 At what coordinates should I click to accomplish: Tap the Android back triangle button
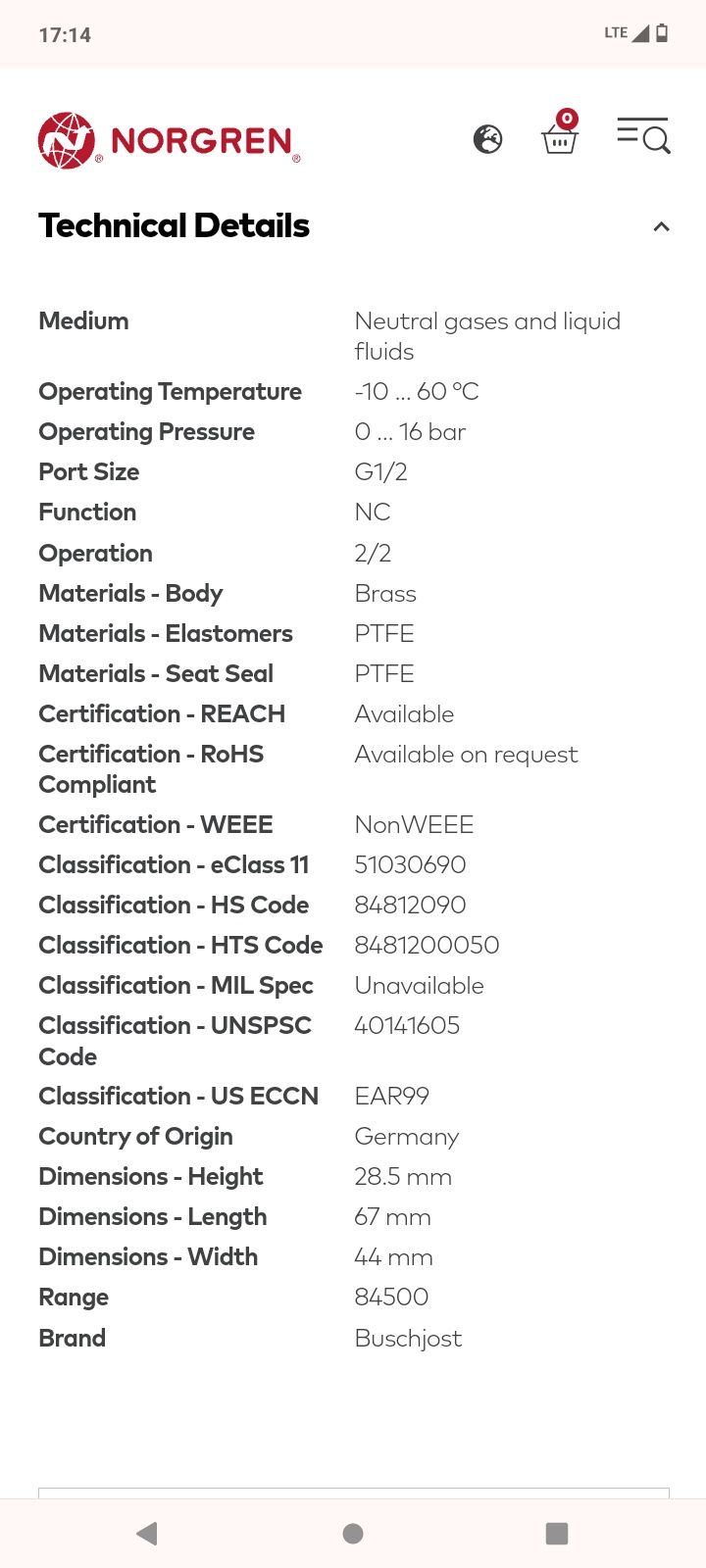click(147, 1534)
